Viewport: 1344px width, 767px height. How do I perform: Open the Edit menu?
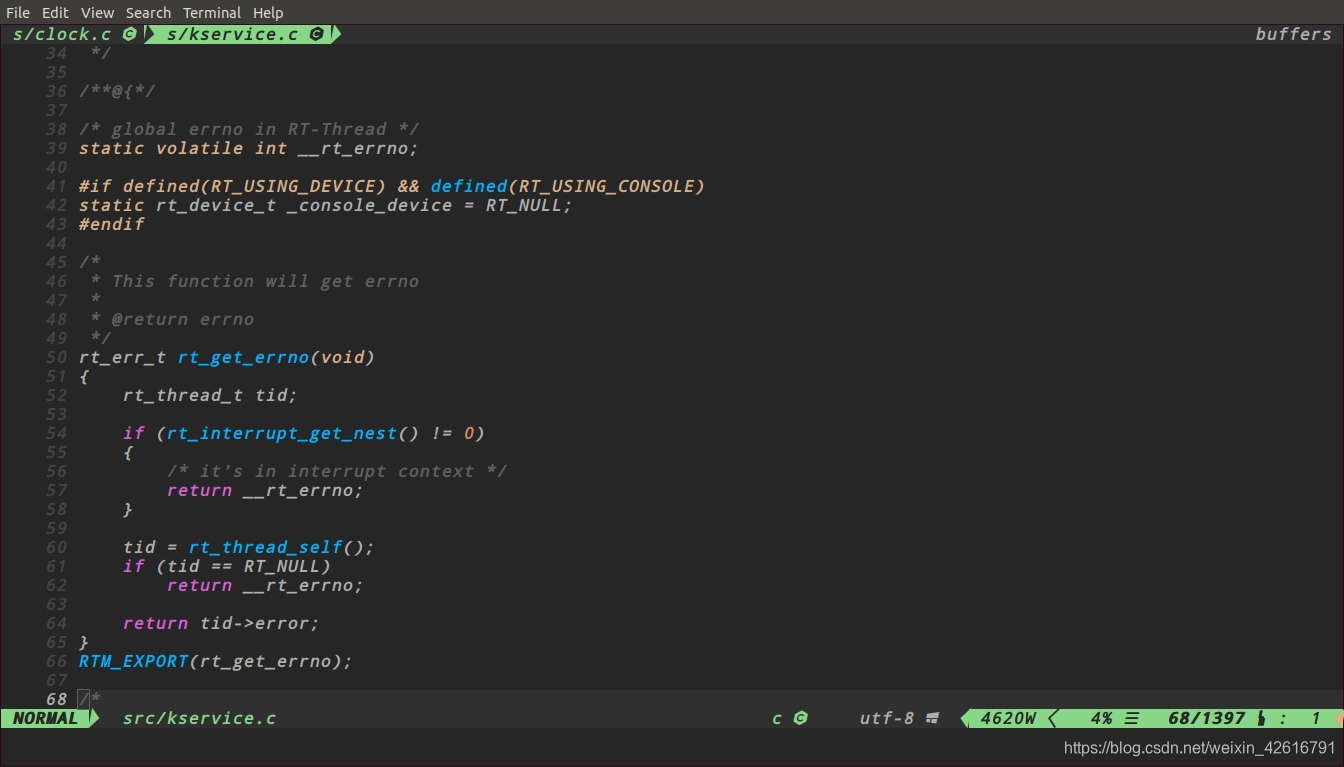(x=55, y=13)
